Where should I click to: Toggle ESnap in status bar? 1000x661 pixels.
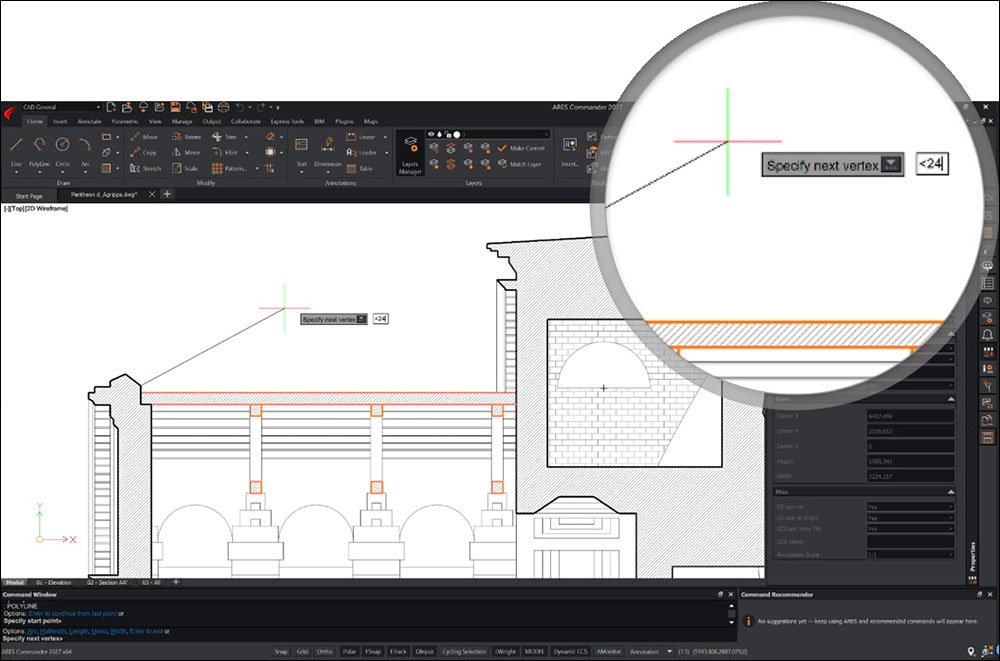[372, 651]
